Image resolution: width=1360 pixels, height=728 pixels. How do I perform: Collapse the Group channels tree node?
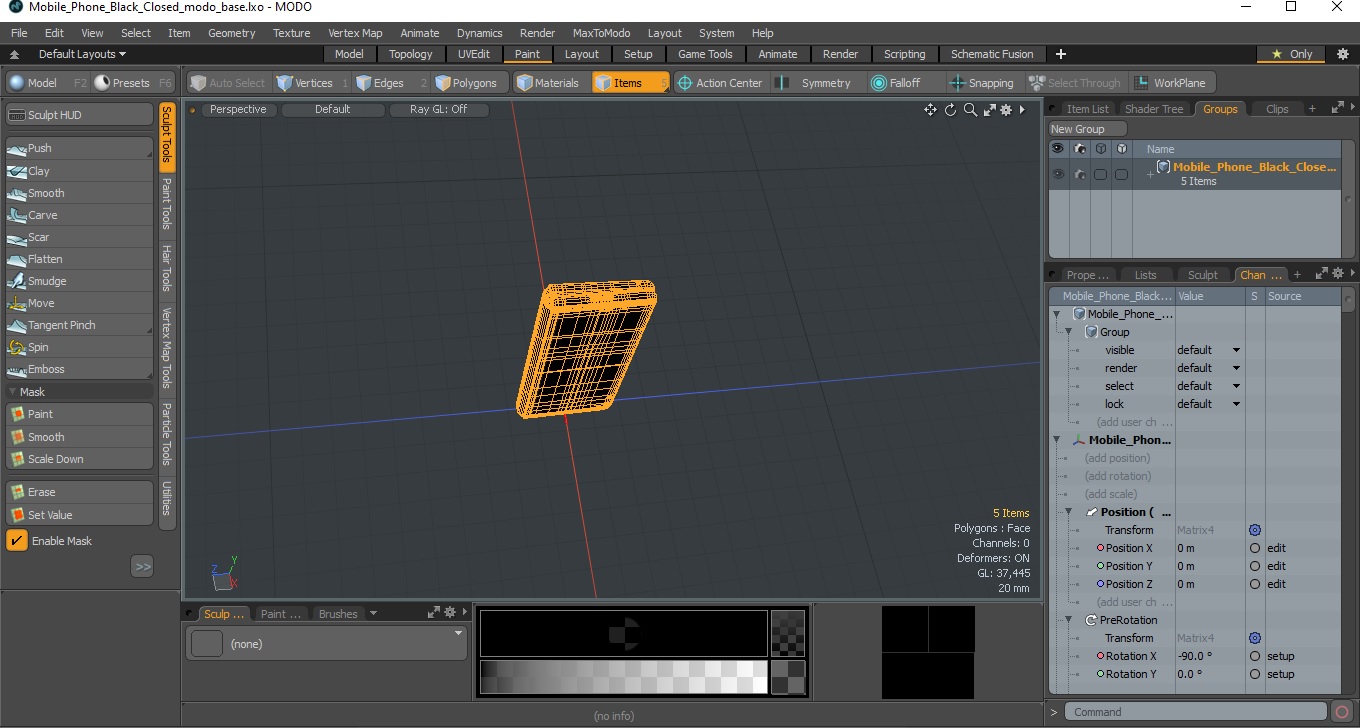coord(1068,332)
